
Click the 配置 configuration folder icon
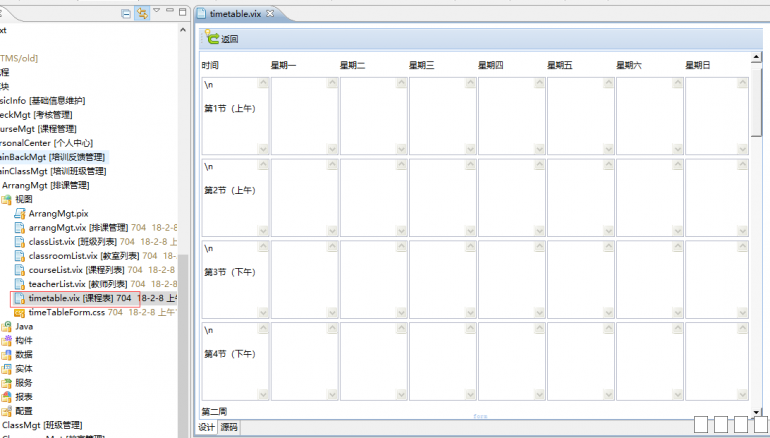[8, 410]
